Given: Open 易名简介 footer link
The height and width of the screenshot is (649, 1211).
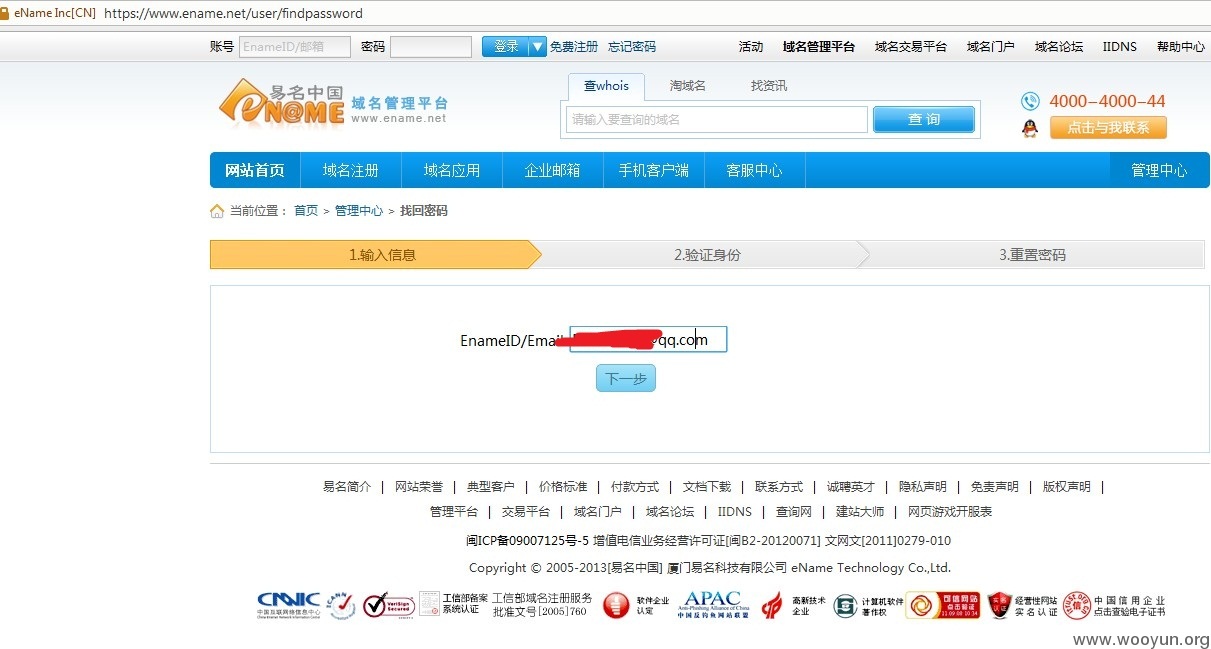Looking at the screenshot, I should click(x=347, y=487).
